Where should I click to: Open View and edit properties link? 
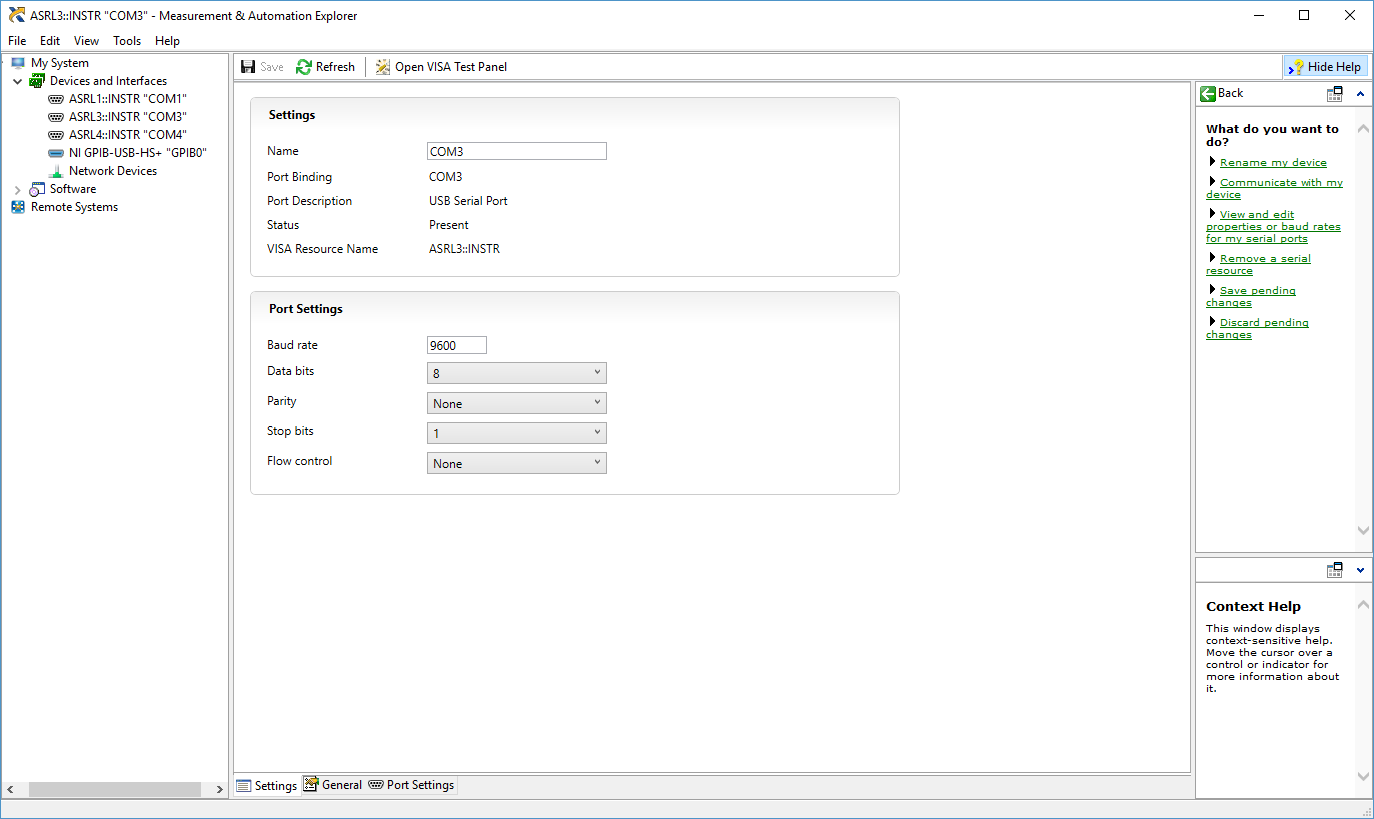coord(1273,226)
